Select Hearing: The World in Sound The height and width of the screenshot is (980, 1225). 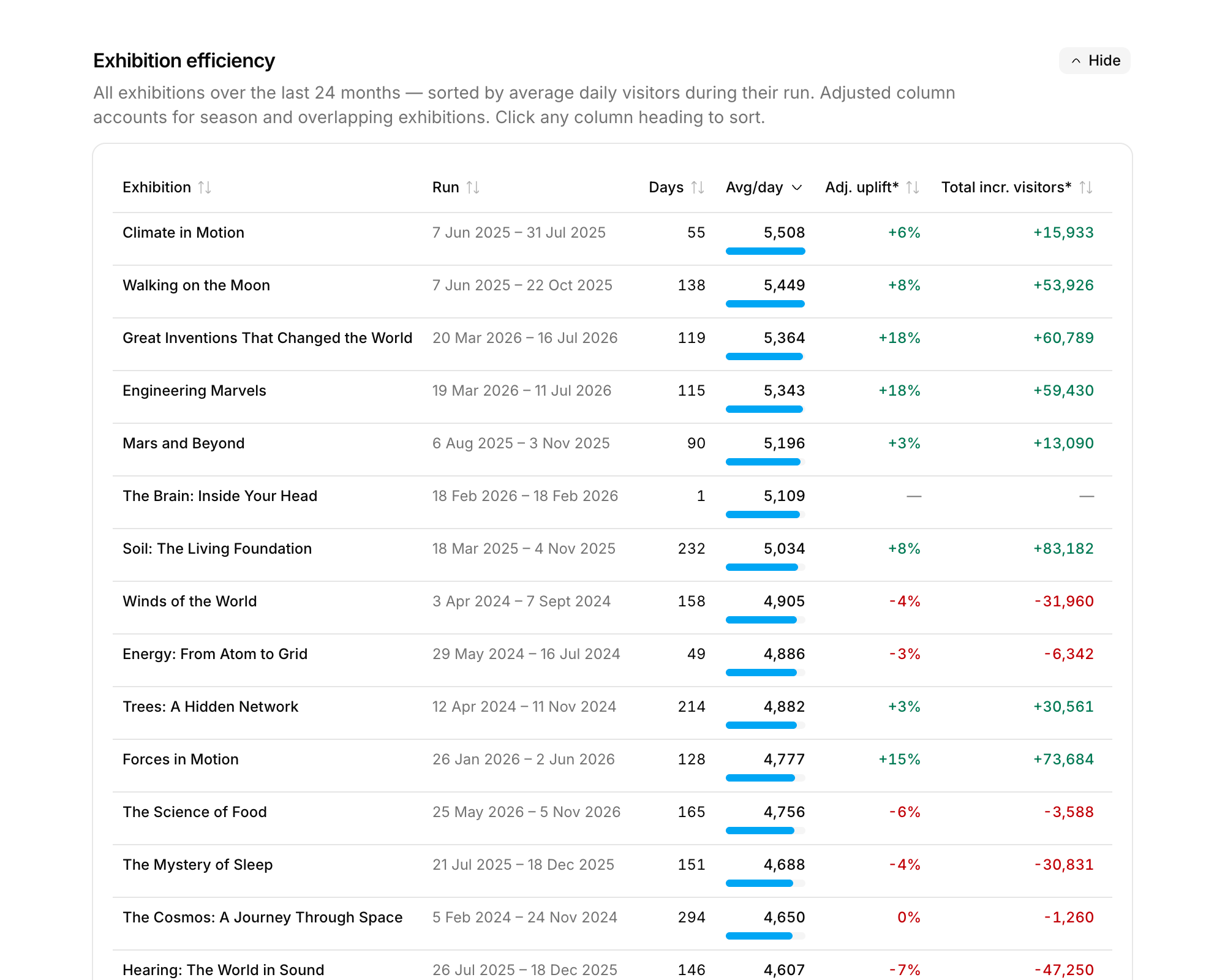tap(223, 970)
